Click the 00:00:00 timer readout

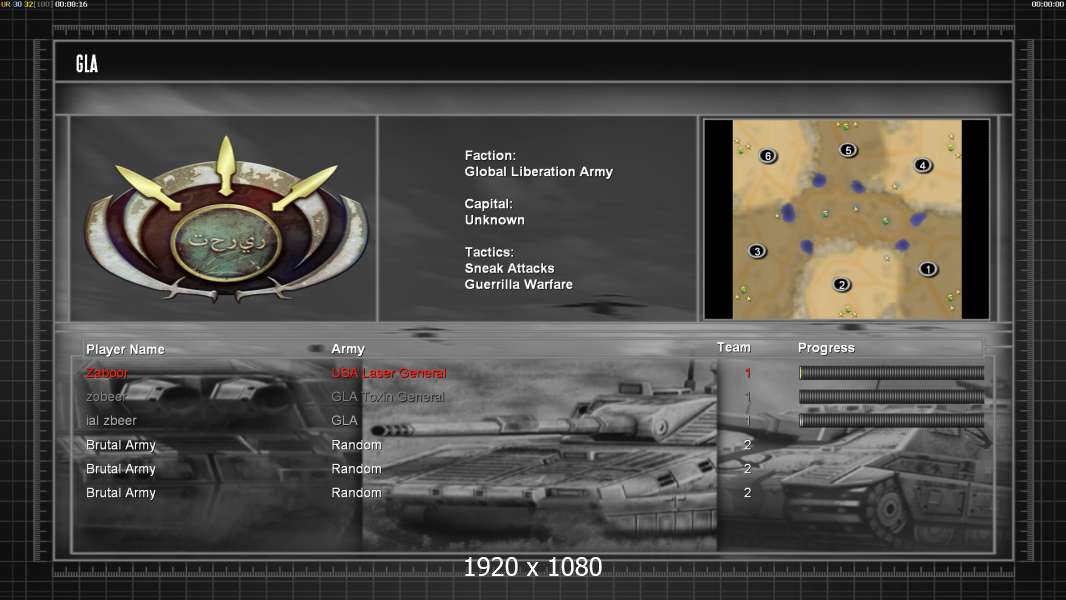(x=1048, y=4)
